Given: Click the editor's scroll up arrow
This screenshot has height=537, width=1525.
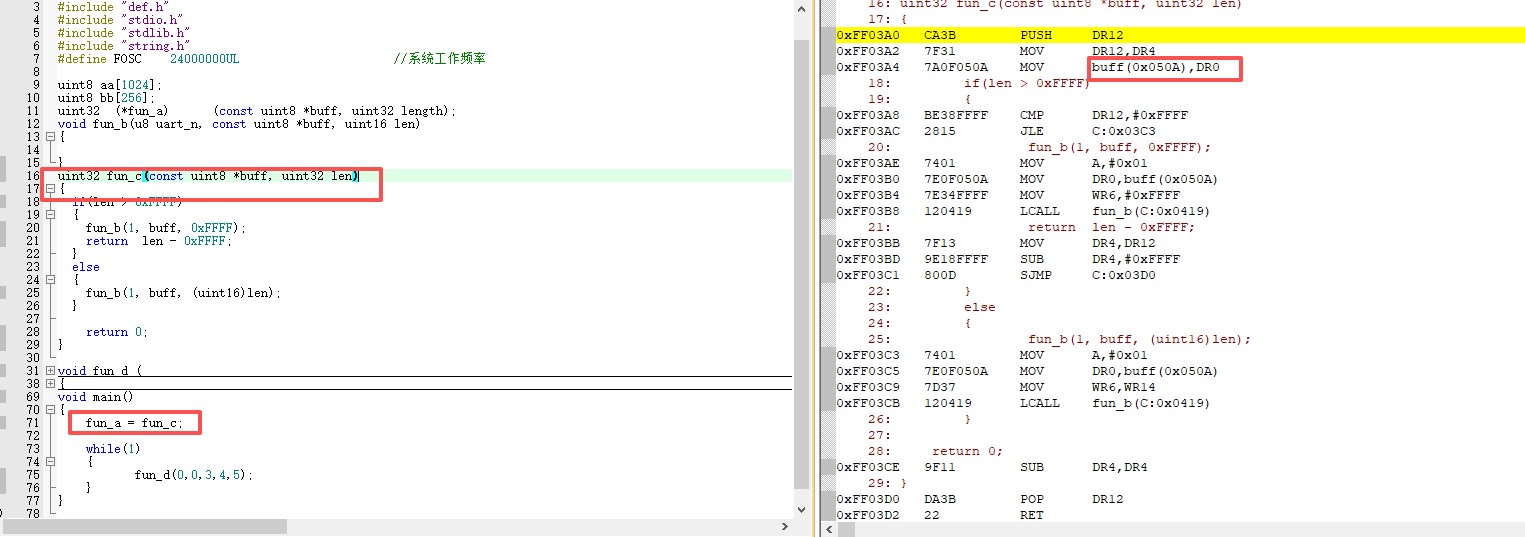Looking at the screenshot, I should point(801,9).
